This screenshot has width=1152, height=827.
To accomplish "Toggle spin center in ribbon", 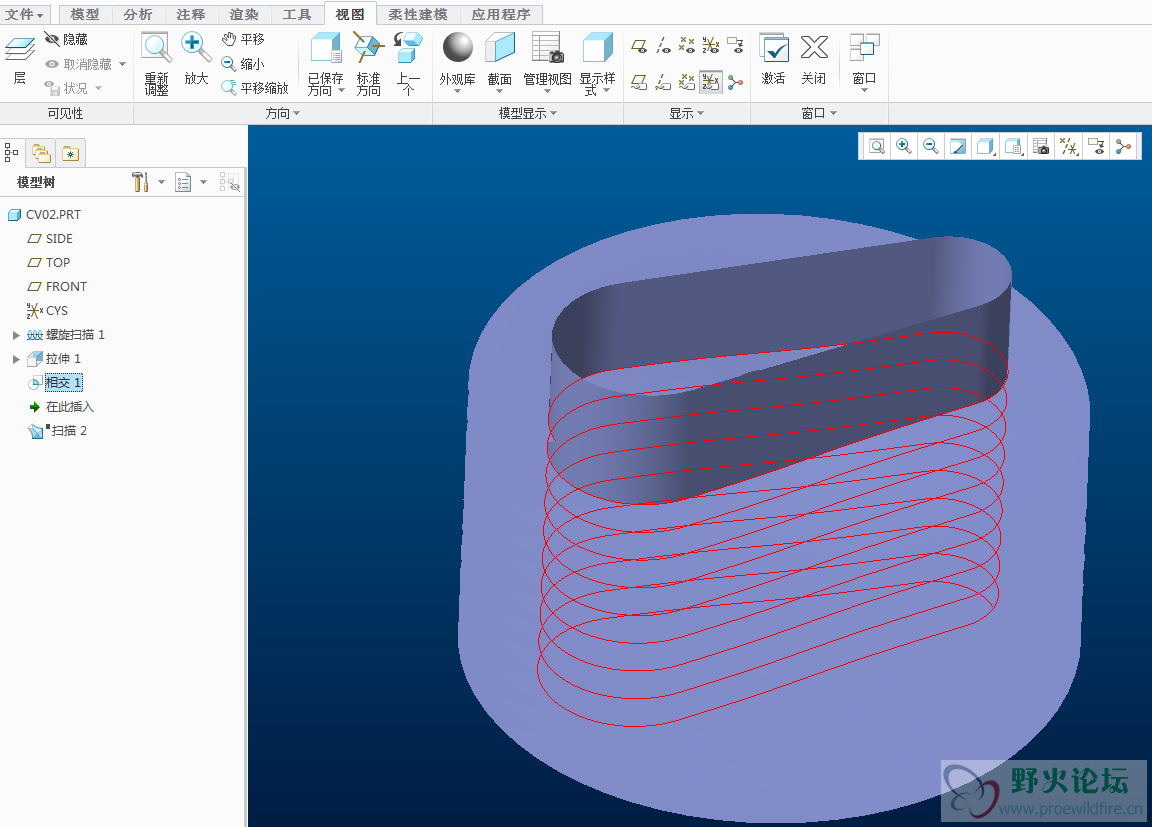I will click(735, 82).
